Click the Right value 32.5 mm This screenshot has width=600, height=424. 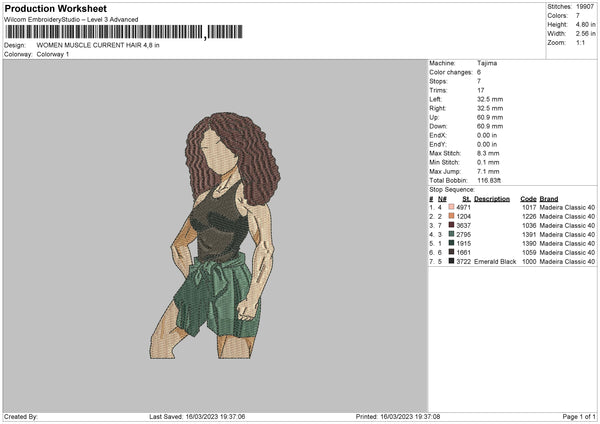490,108
